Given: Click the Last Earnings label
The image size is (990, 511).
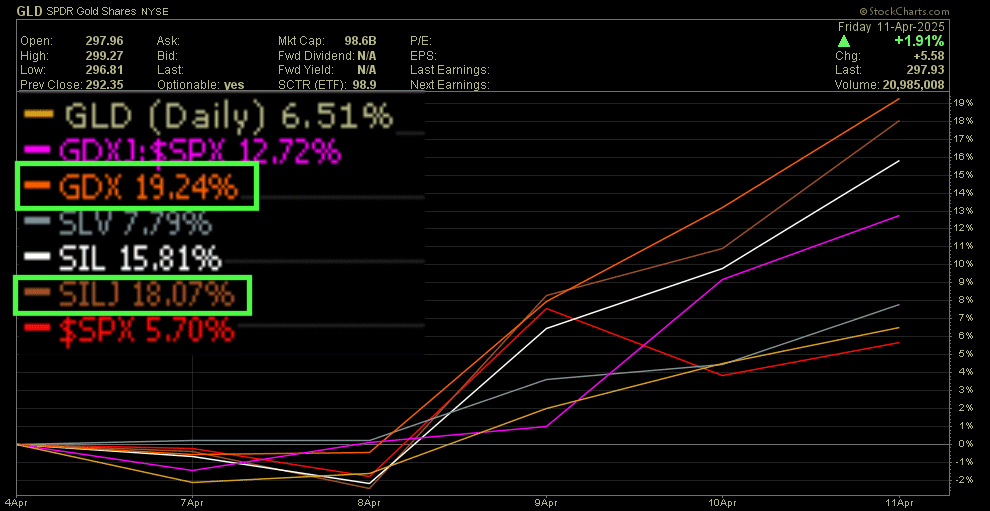Looking at the screenshot, I should coord(450,69).
